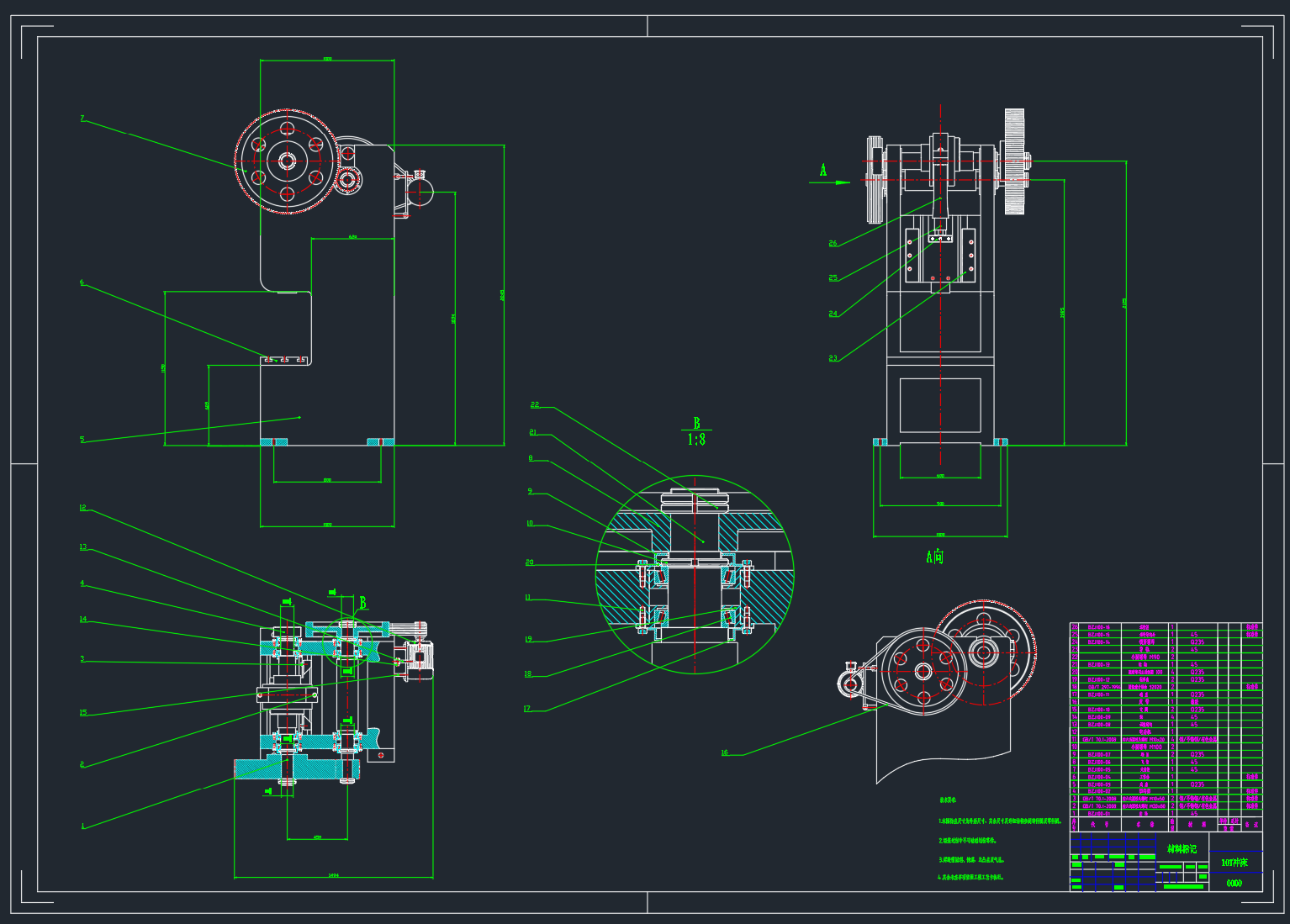Select the 'A向' view label
Viewport: 1290px width, 924px height.
point(935,557)
